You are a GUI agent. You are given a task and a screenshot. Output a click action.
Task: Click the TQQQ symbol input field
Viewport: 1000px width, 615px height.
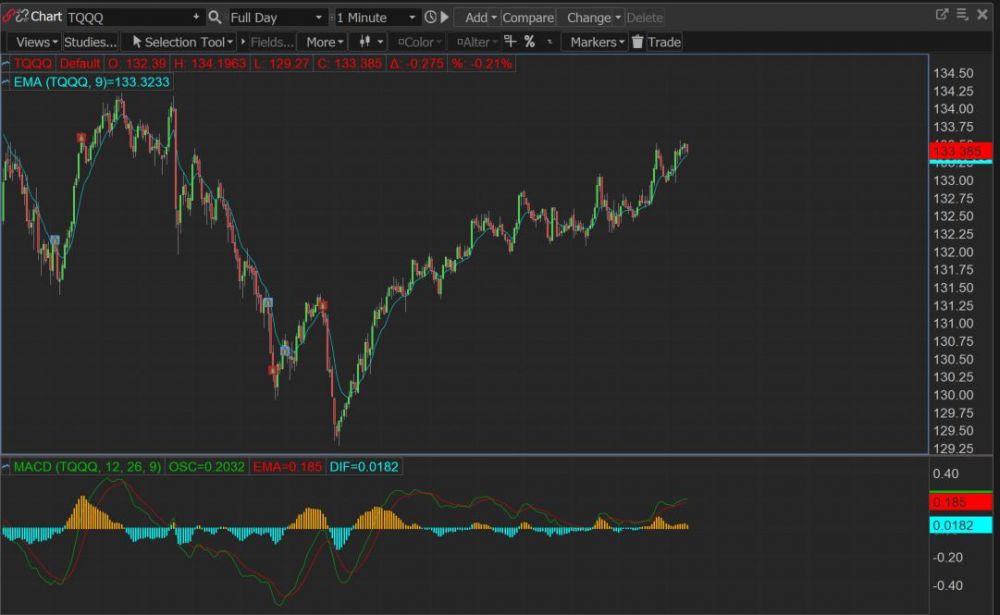[x=130, y=17]
